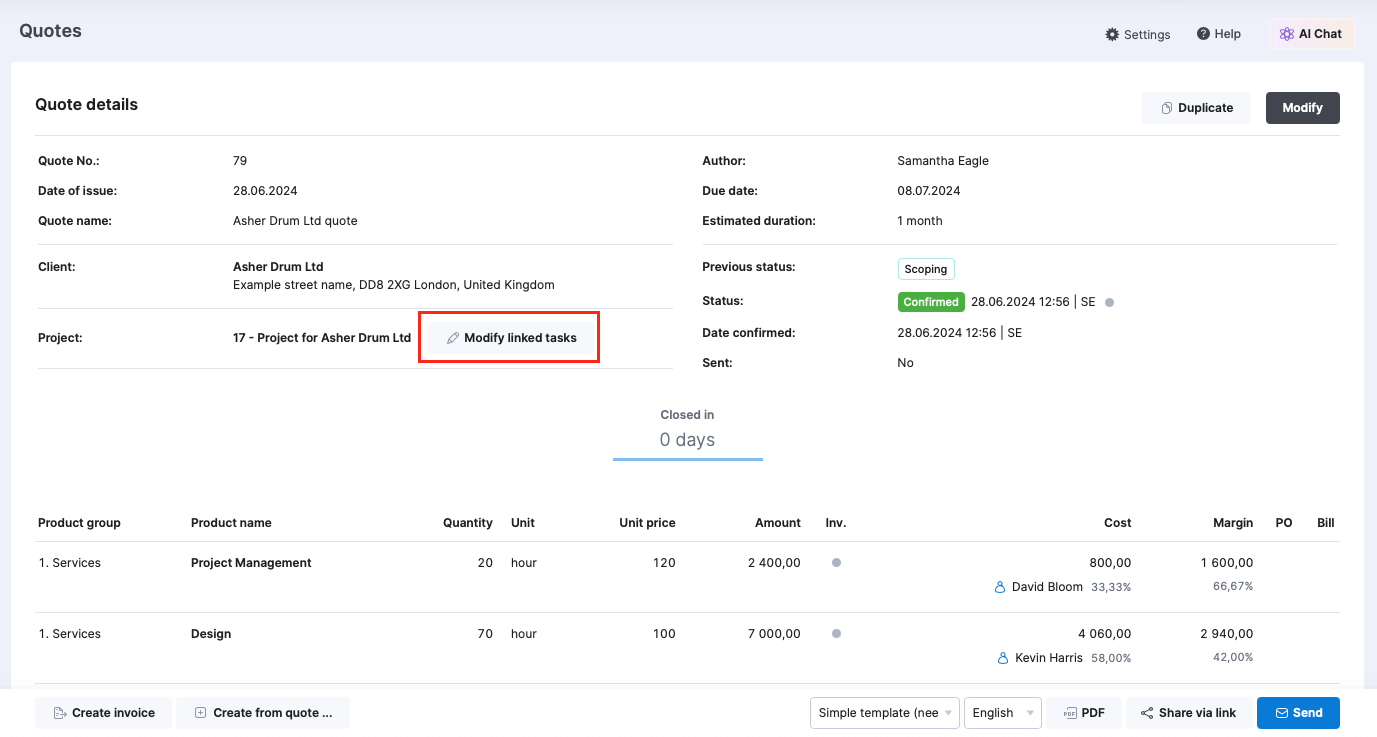Click the Kevin Harris name

[x=1049, y=658]
